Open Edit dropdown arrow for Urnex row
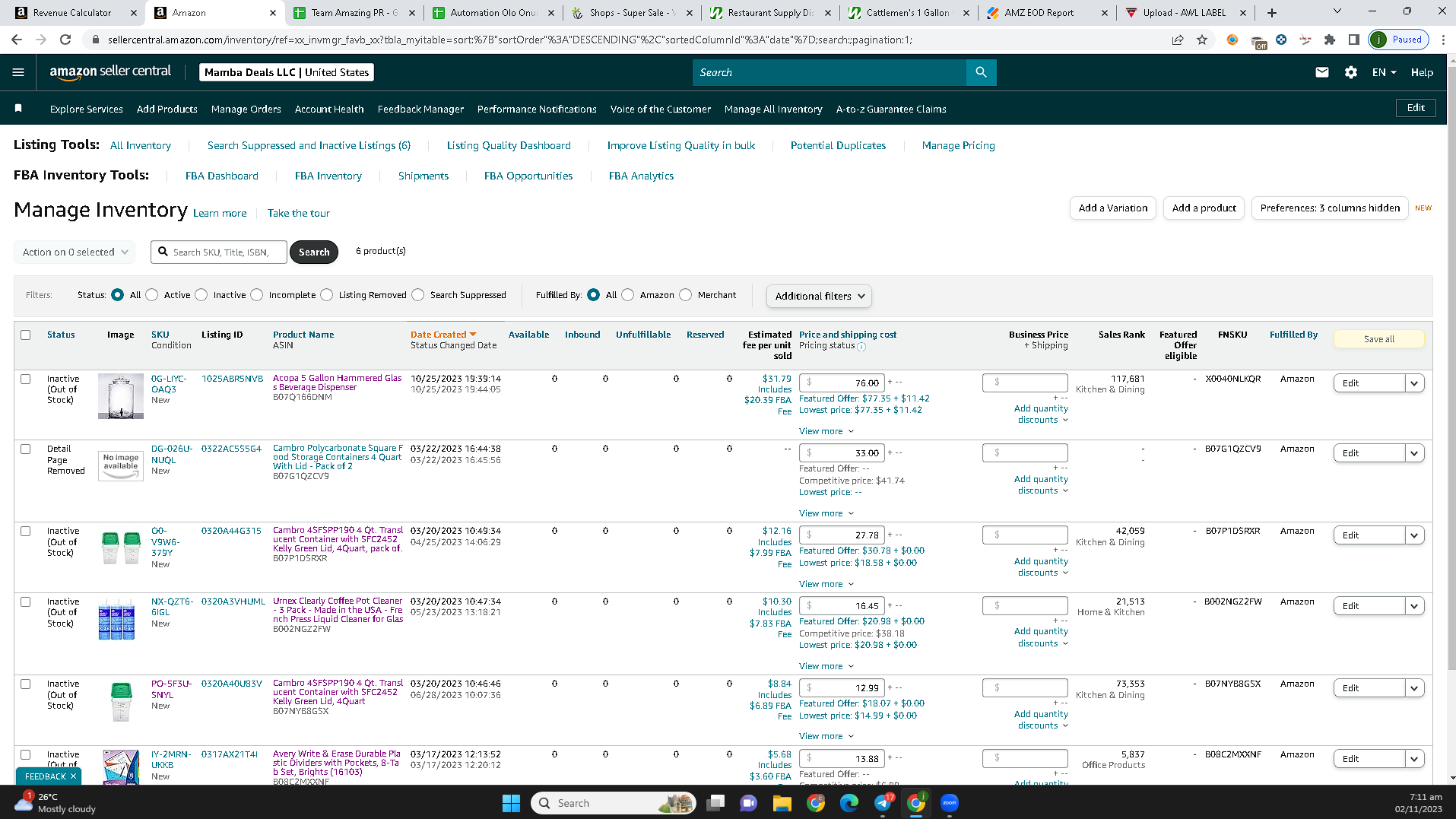This screenshot has height=819, width=1456. click(1414, 606)
